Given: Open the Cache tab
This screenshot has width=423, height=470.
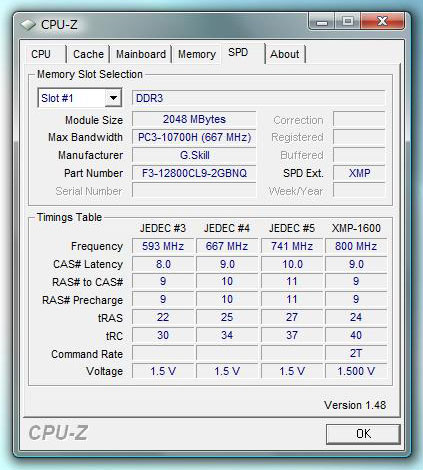Looking at the screenshot, I should click(x=88, y=54).
